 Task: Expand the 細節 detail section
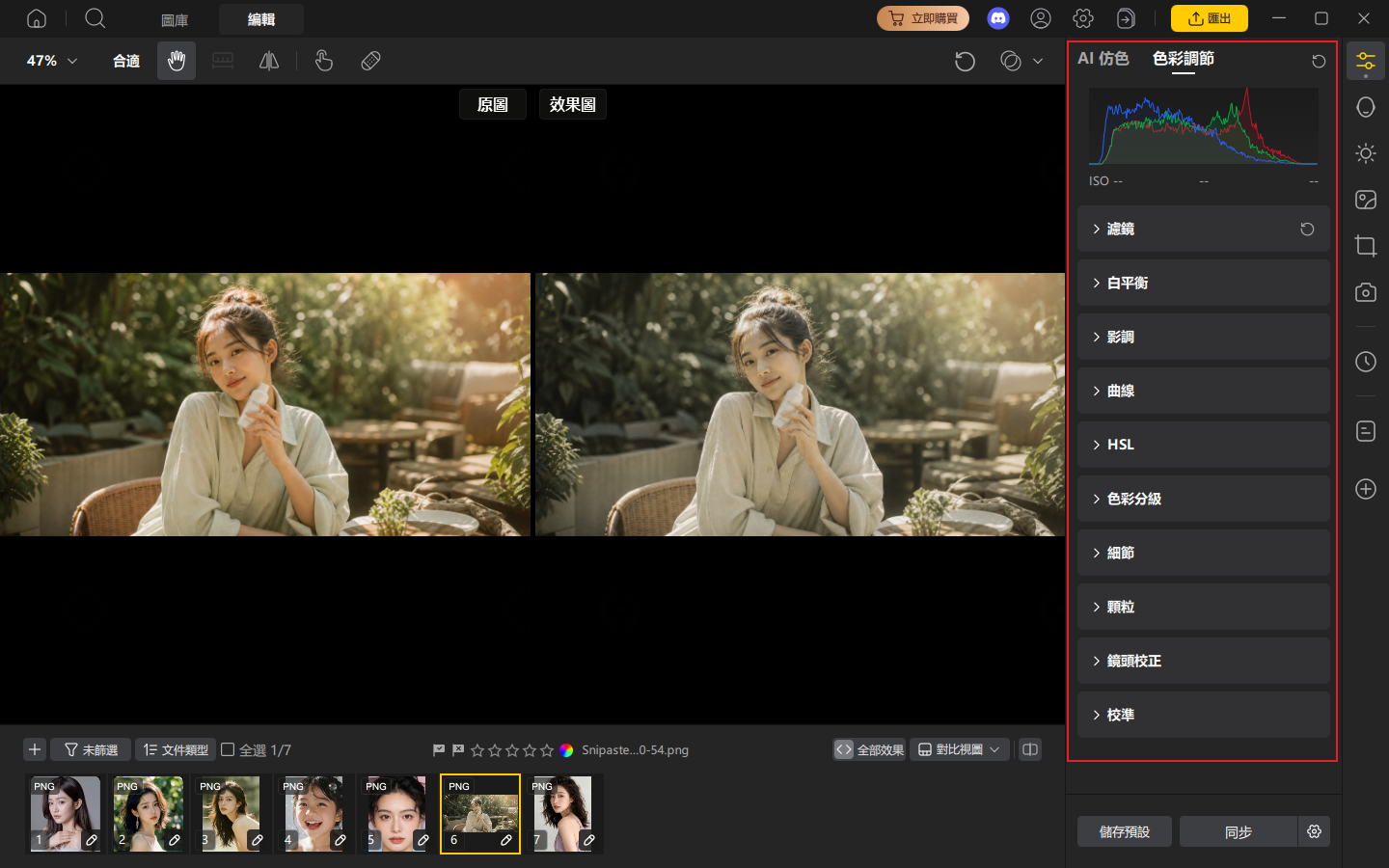pyautogui.click(x=1204, y=554)
